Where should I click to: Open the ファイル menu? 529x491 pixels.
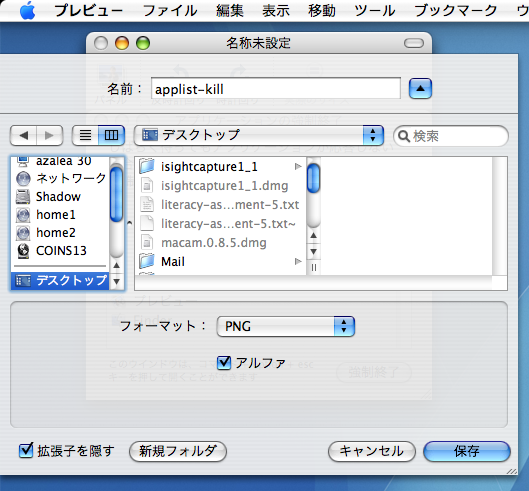coord(170,10)
